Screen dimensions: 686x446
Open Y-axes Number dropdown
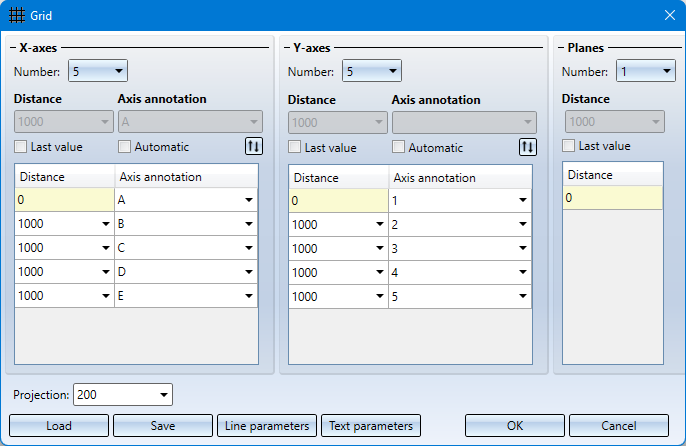372,71
